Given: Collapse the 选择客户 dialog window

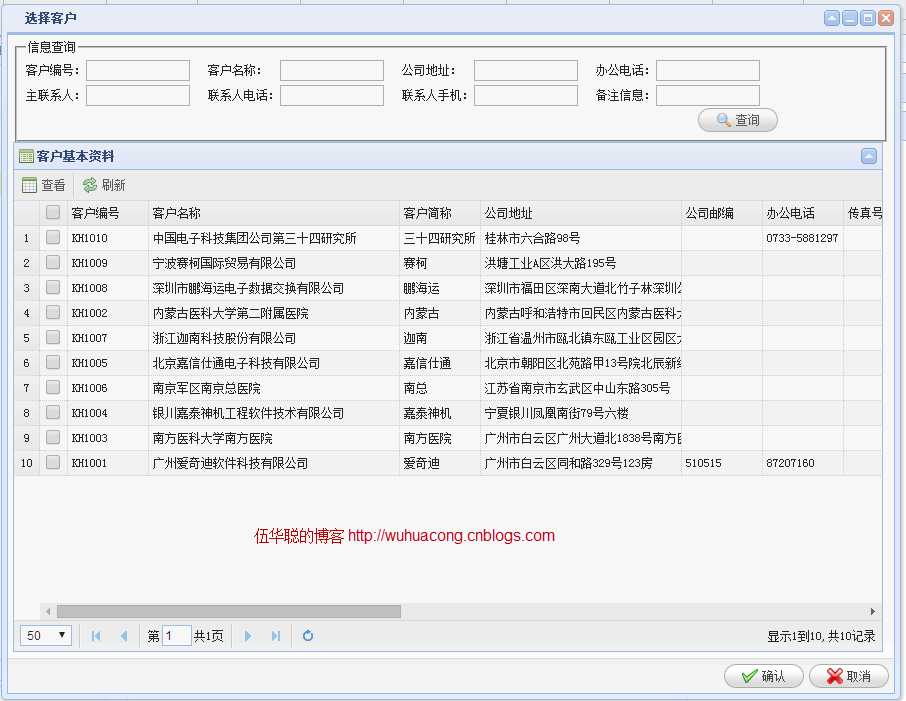Looking at the screenshot, I should click(x=831, y=18).
